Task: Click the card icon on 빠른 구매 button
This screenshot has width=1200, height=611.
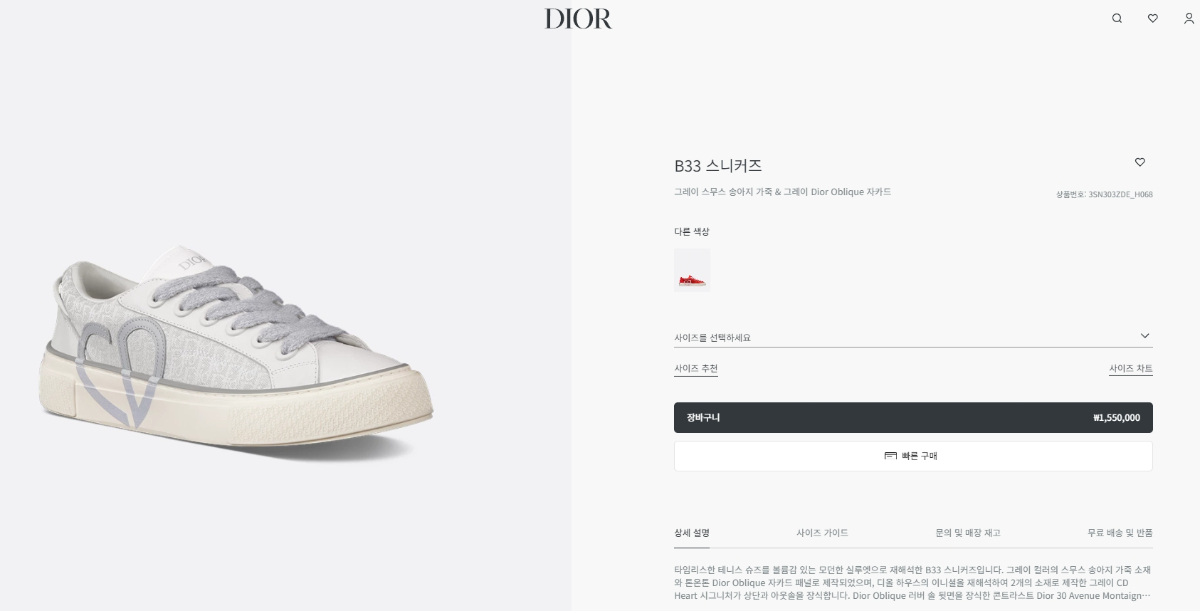Action: [x=891, y=456]
